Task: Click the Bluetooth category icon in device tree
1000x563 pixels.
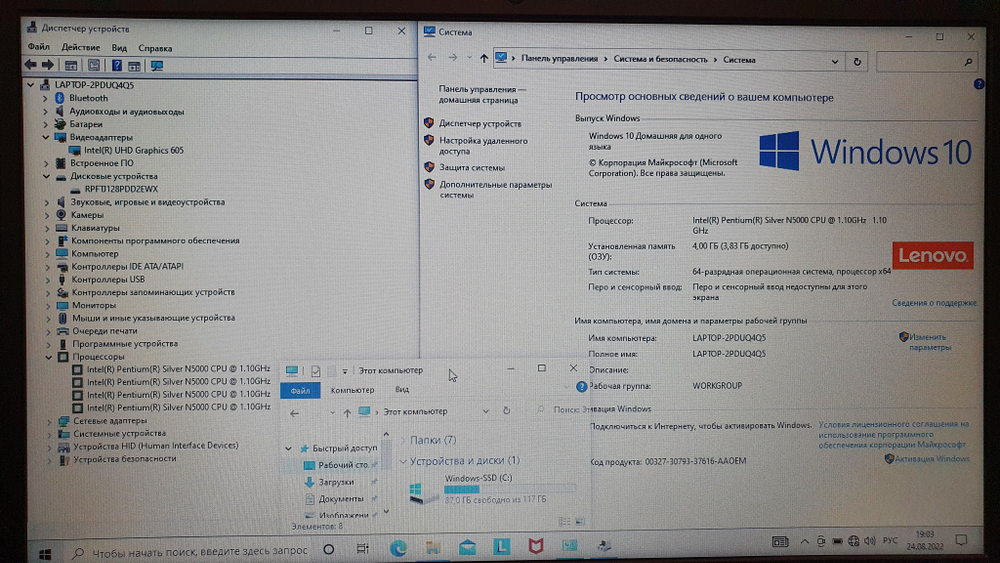Action: tap(60, 98)
